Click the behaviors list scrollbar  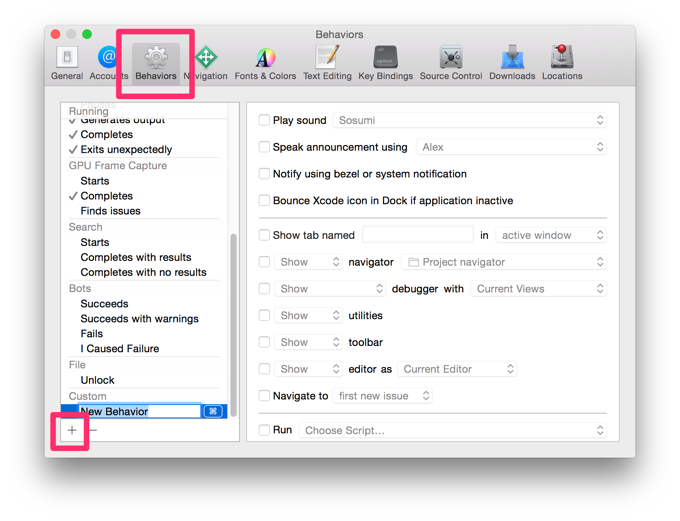click(x=233, y=325)
